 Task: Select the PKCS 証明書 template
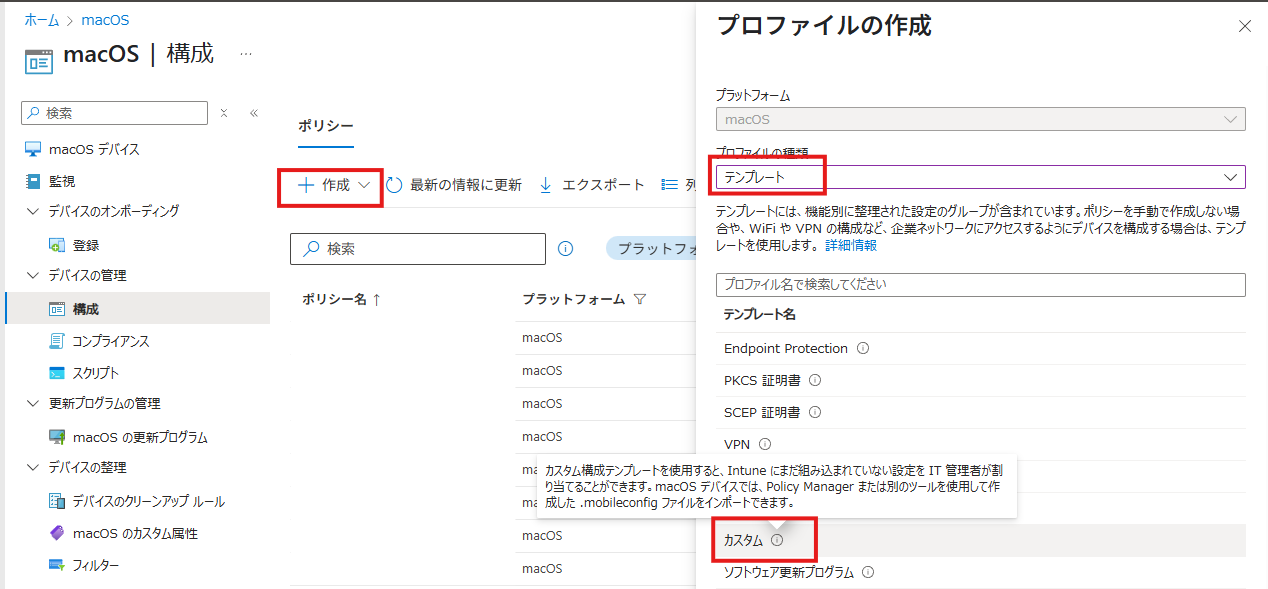point(762,380)
